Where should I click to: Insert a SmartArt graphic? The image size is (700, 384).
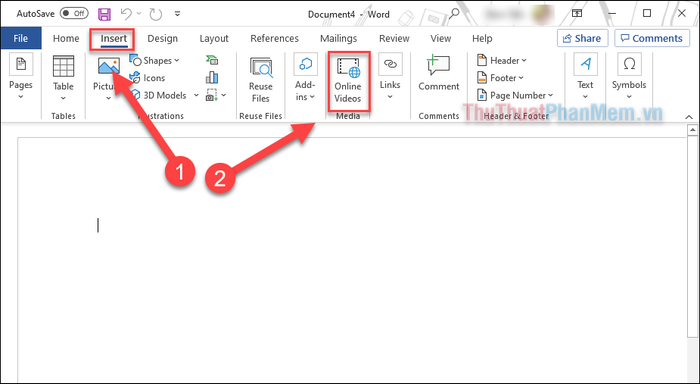click(212, 60)
